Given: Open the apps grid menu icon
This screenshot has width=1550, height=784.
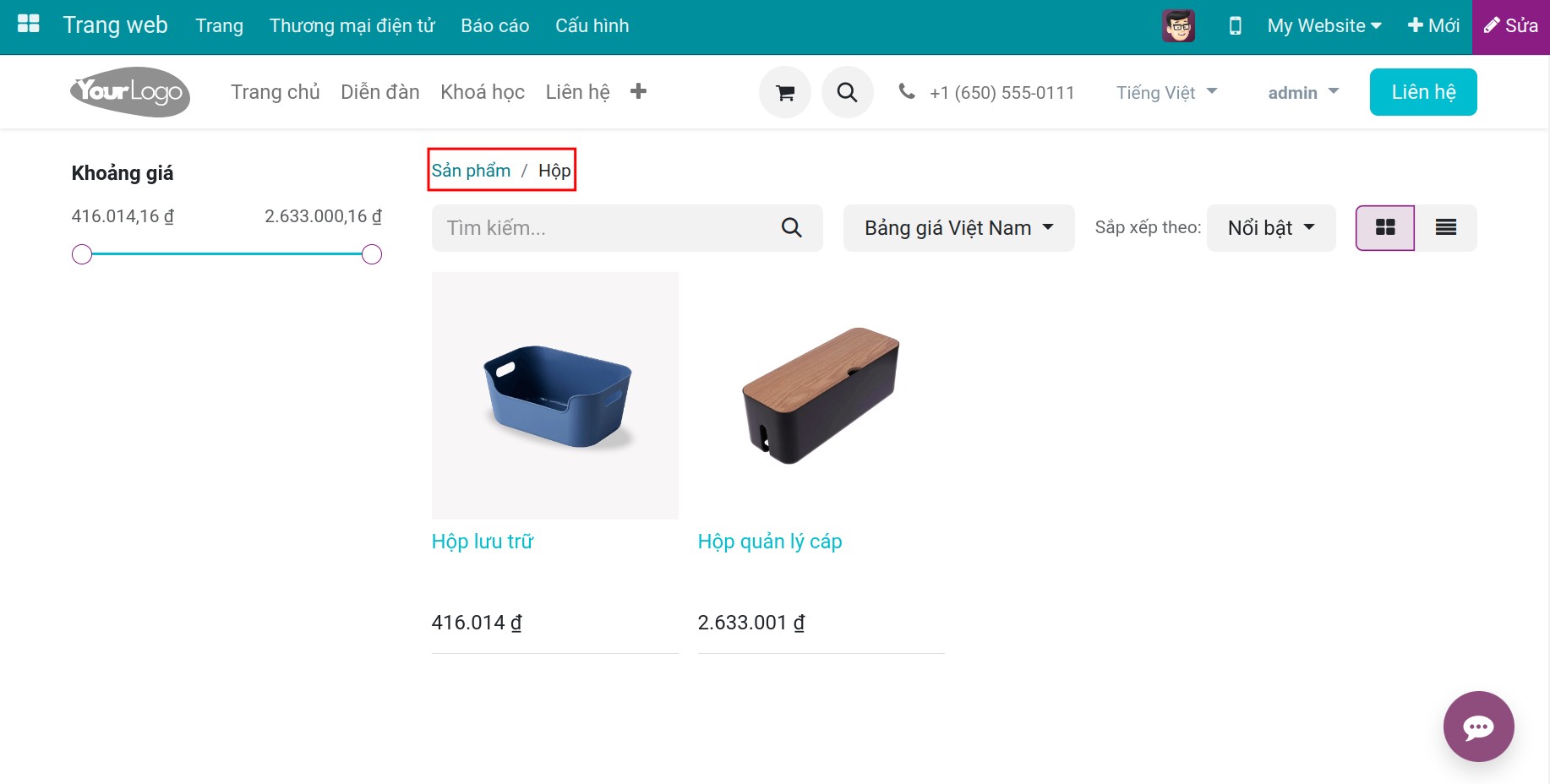Looking at the screenshot, I should tap(29, 24).
